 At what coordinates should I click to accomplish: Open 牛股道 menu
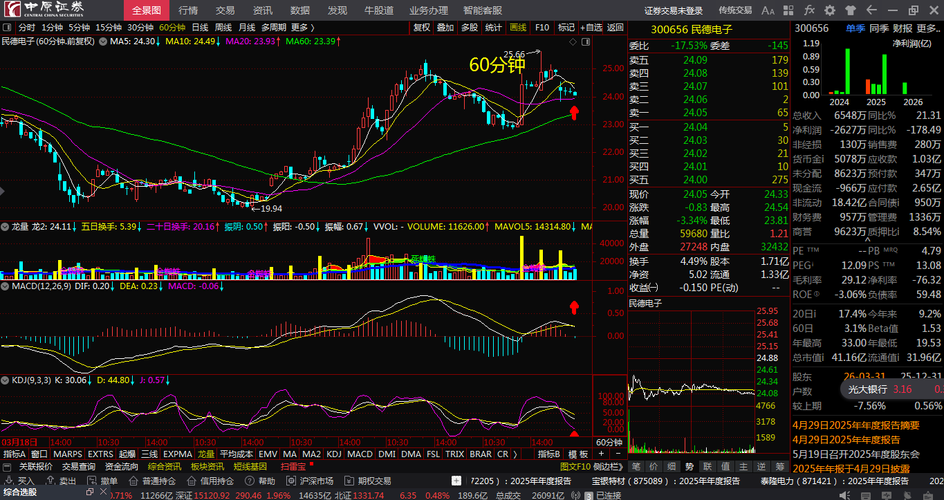tap(379, 10)
